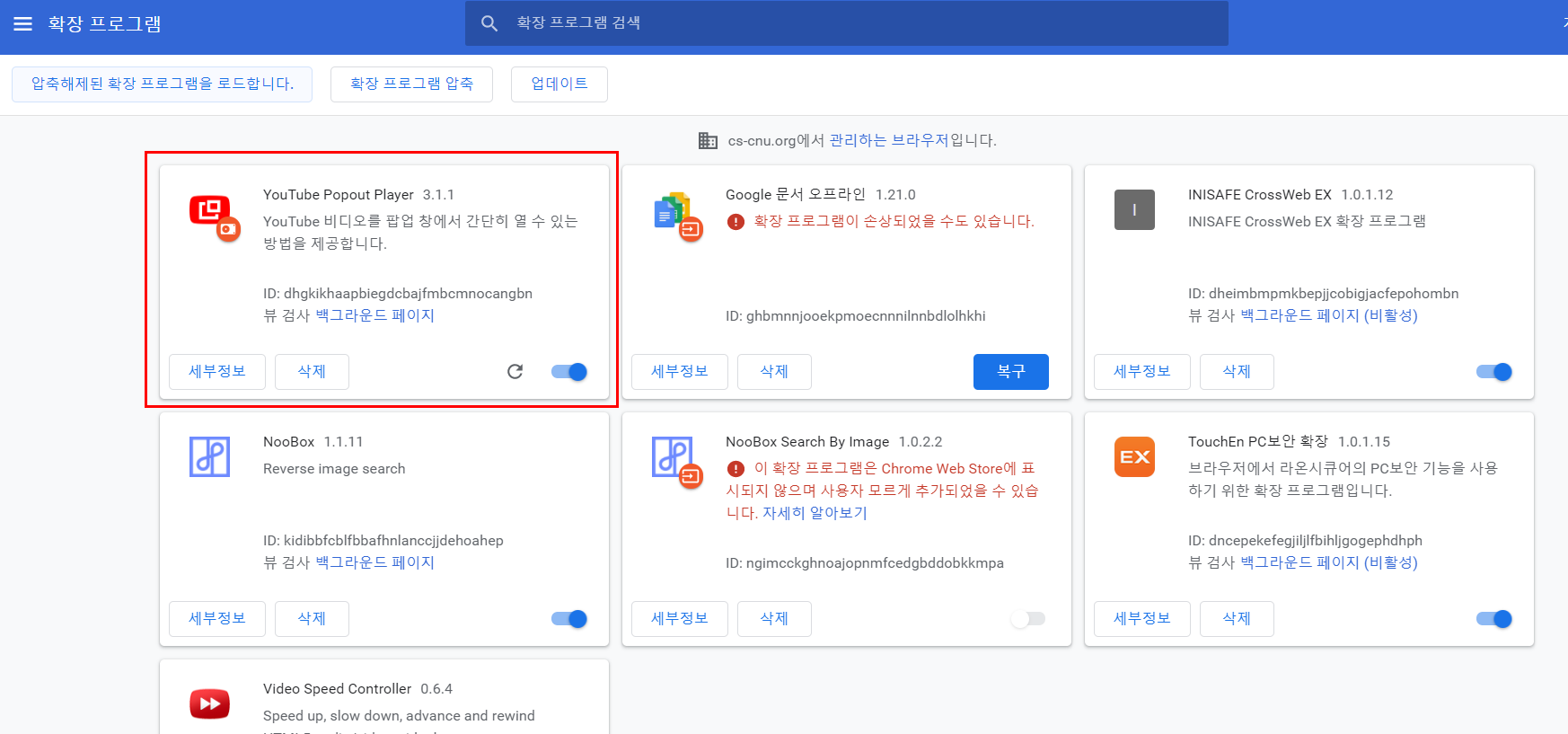This screenshot has height=734, width=1568.
Task: Click the 확장 프로그램 page title
Action: (104, 24)
